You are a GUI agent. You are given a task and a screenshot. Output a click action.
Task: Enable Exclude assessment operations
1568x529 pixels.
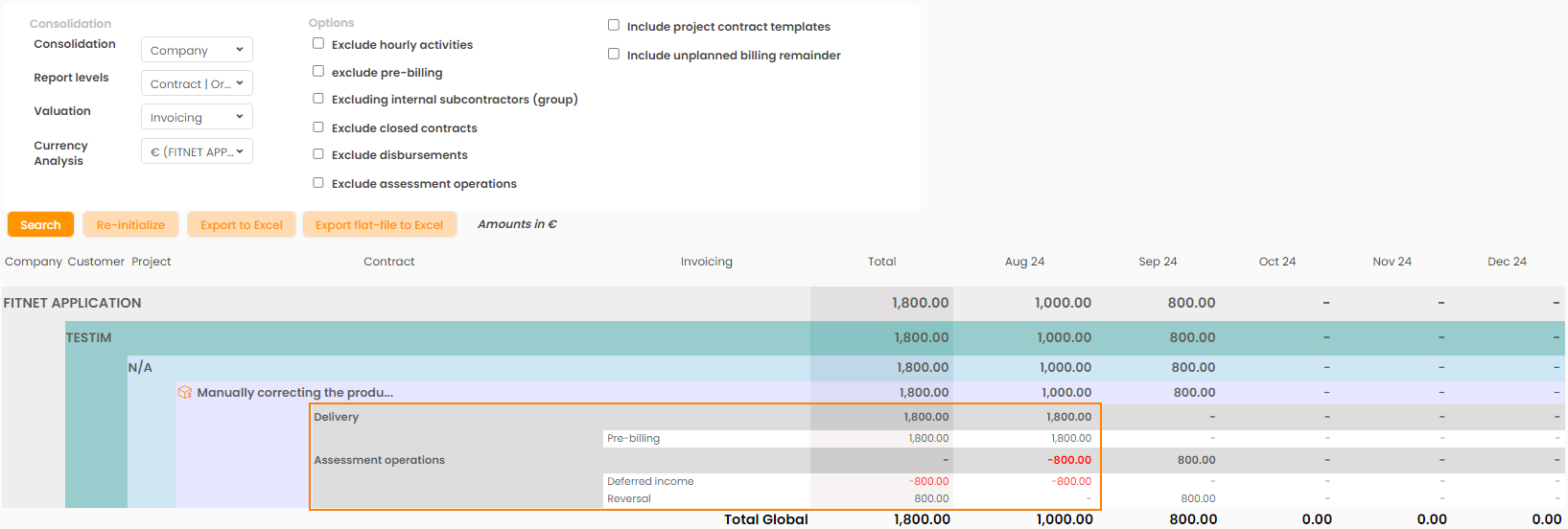coord(318,182)
